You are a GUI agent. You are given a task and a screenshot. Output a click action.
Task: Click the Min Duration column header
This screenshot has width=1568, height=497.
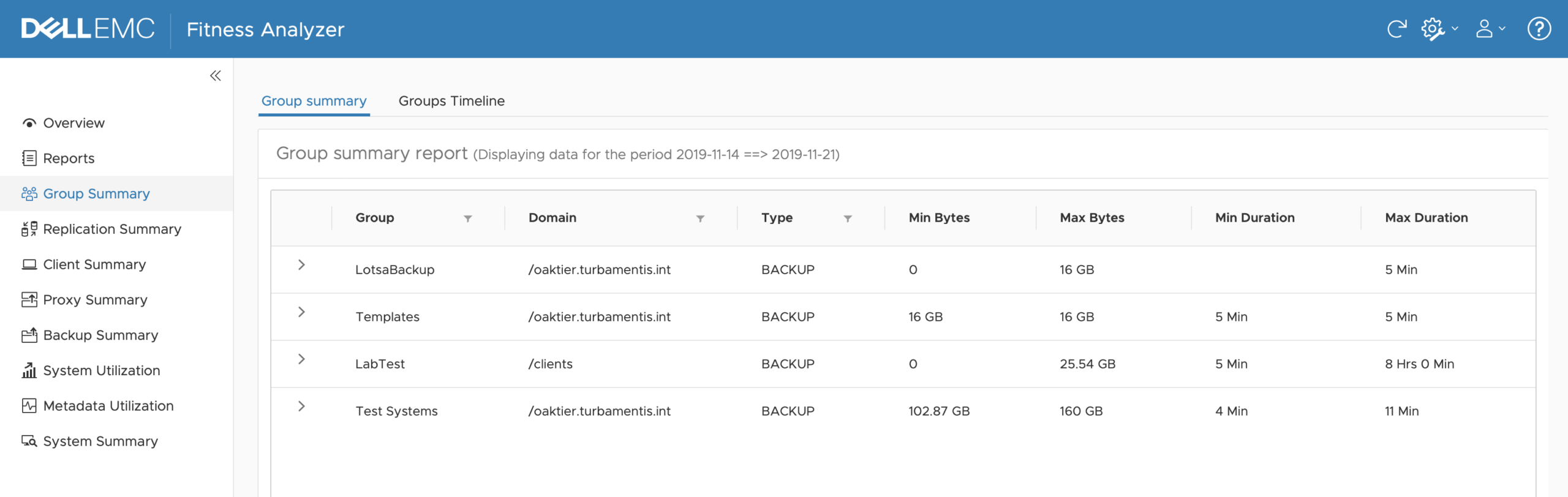coord(1255,218)
